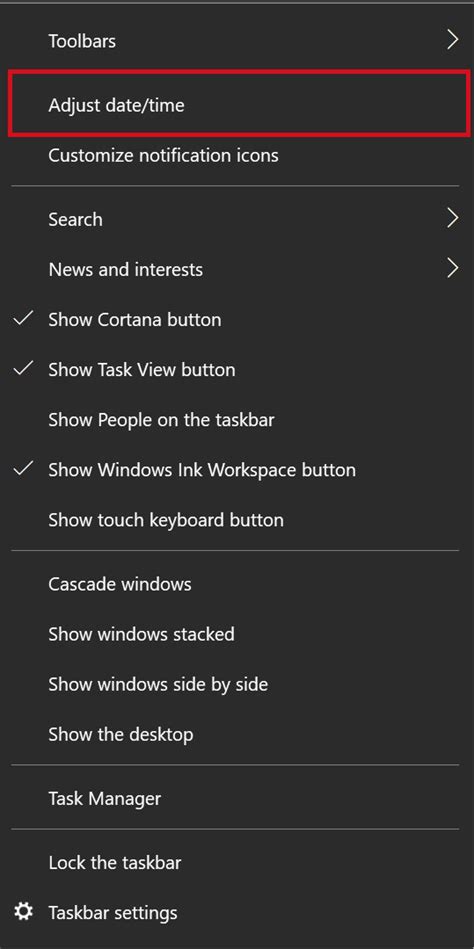Choose Customize notification icons
474x949 pixels.
pyautogui.click(x=163, y=156)
